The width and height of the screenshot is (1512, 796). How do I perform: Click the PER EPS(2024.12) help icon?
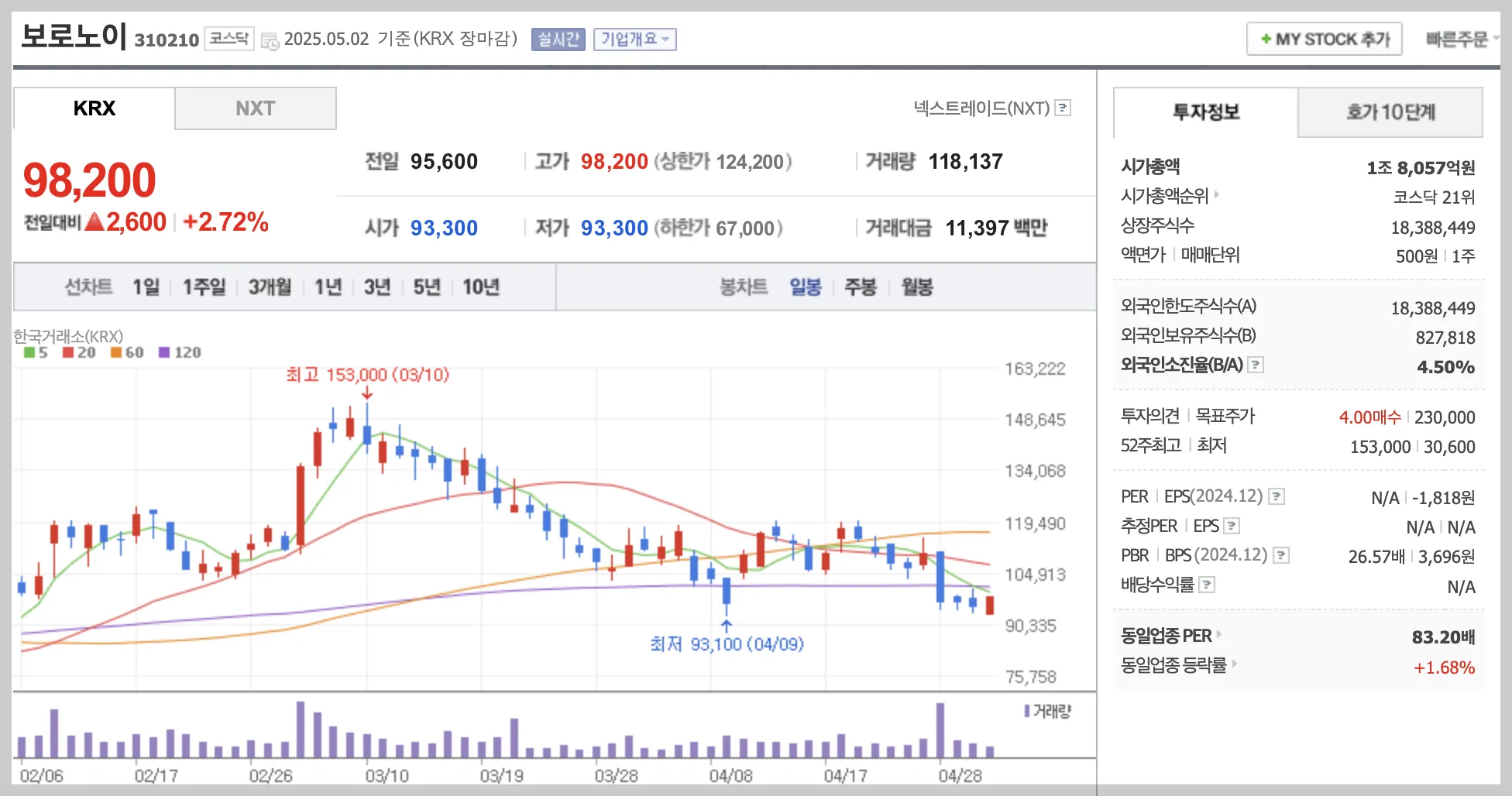click(1277, 496)
